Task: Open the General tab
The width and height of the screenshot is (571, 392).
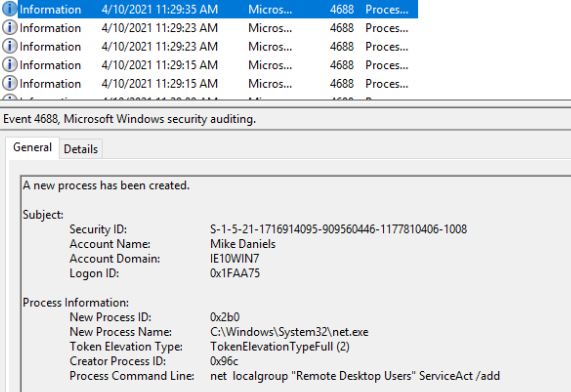Action: pos(32,148)
